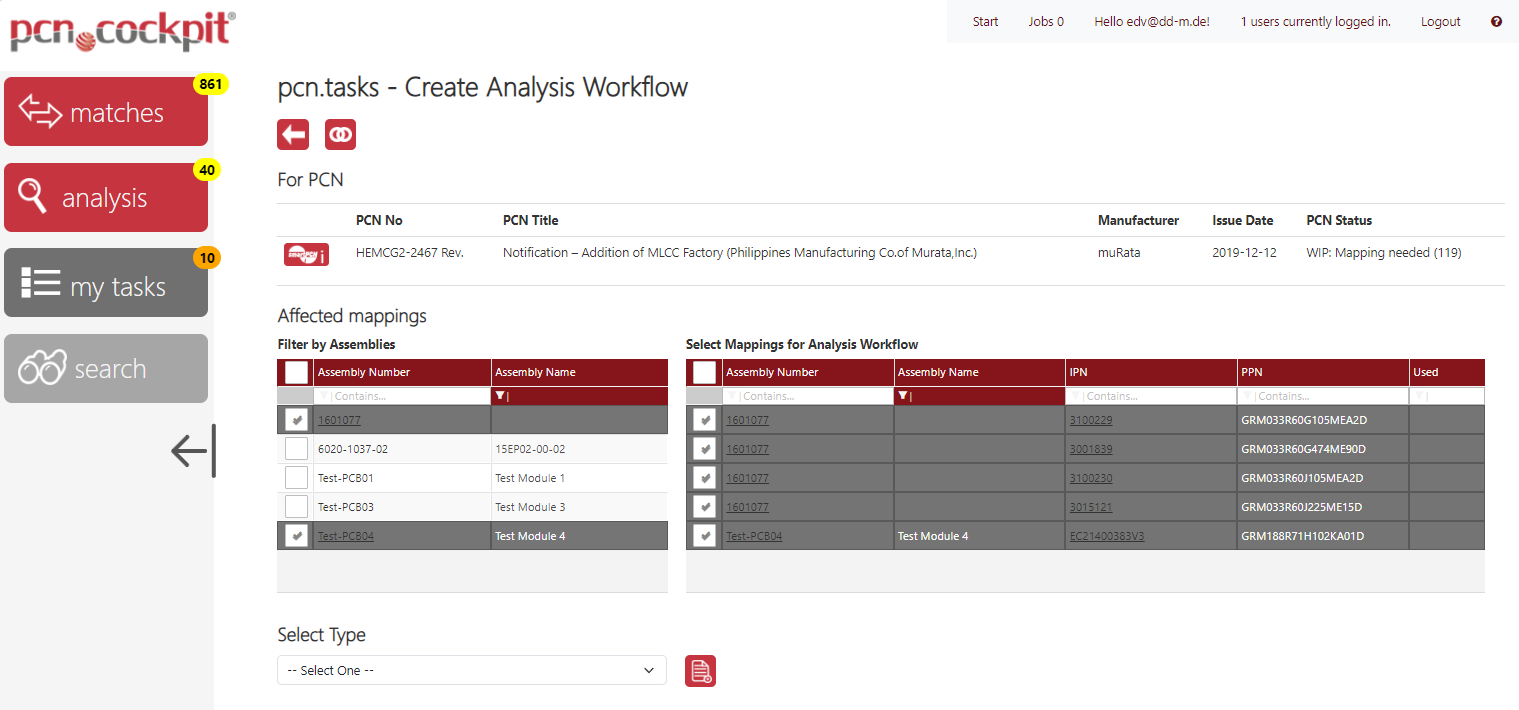Open the IPN link 3100229
The width and height of the screenshot is (1519, 710).
coord(1090,420)
